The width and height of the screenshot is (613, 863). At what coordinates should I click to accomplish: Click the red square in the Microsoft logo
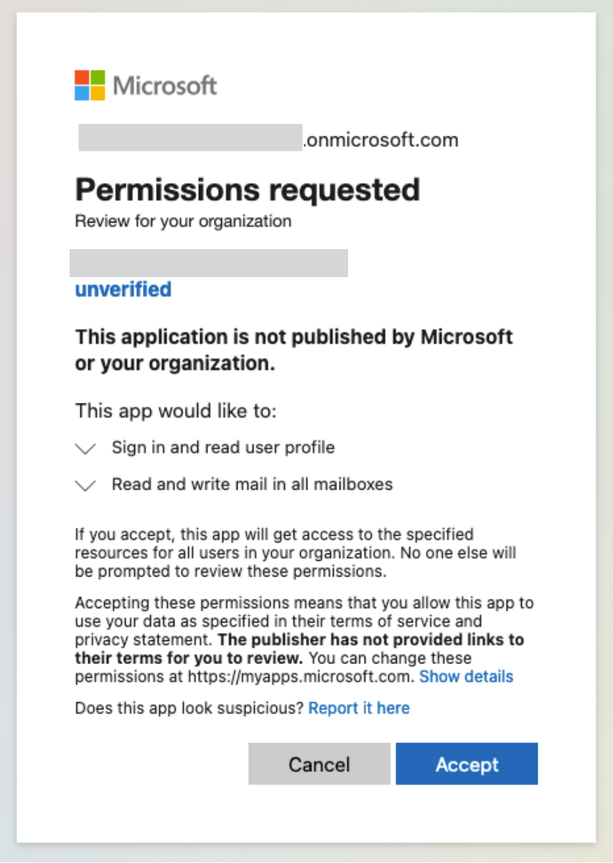(x=81, y=77)
